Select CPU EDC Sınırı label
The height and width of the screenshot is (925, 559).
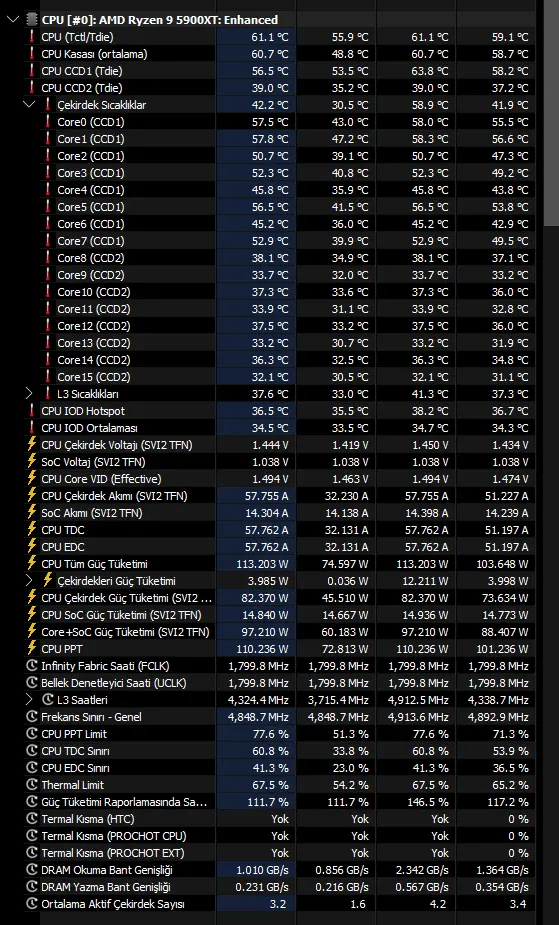pos(75,767)
